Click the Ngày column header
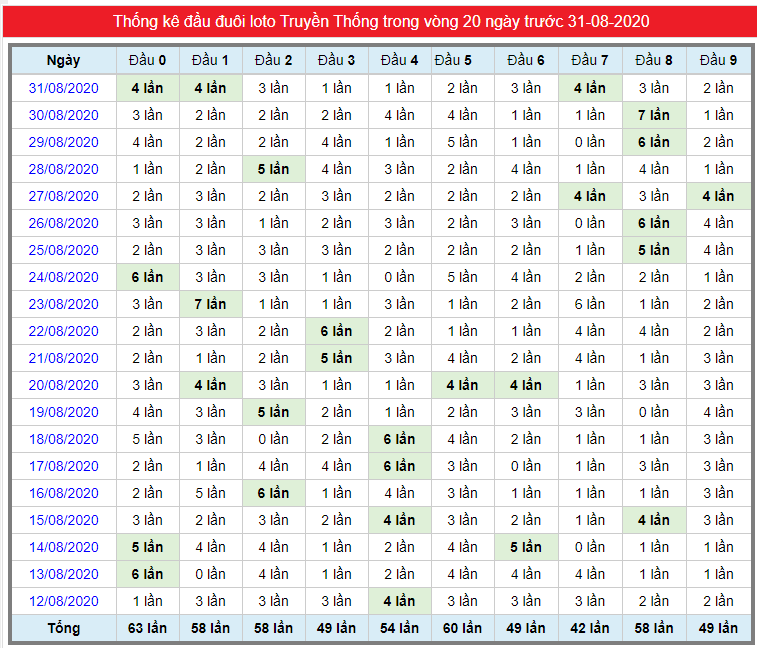The width and height of the screenshot is (757, 648). 63,60
